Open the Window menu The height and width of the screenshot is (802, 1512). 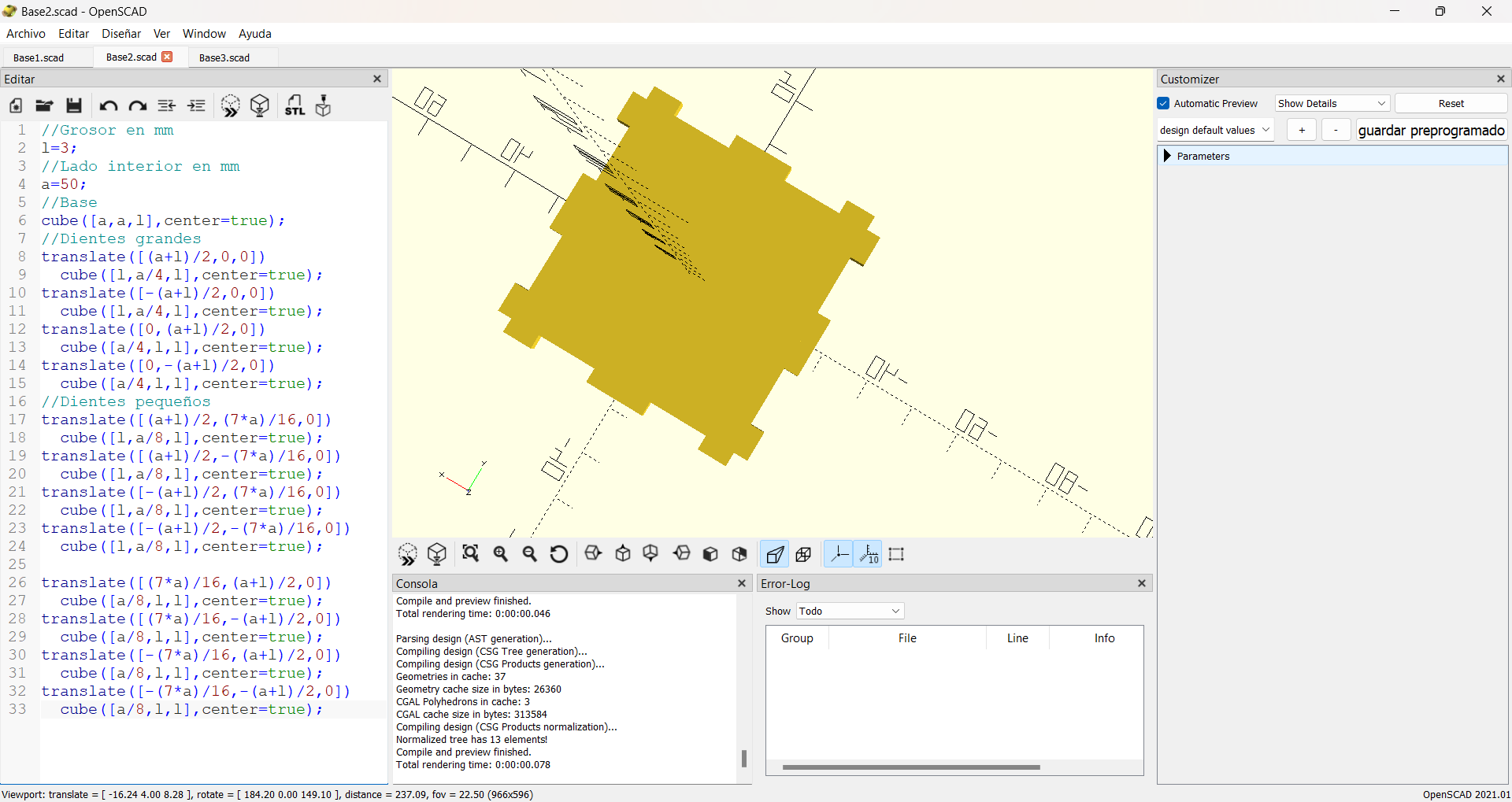pos(204,34)
